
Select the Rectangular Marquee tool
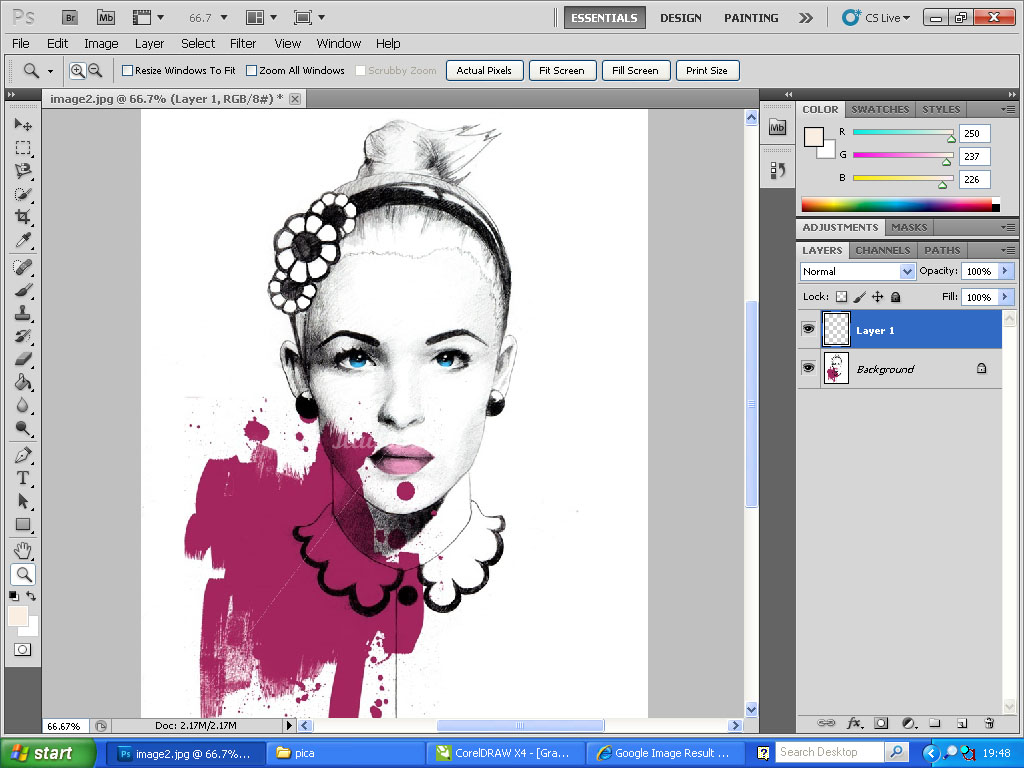pyautogui.click(x=24, y=148)
